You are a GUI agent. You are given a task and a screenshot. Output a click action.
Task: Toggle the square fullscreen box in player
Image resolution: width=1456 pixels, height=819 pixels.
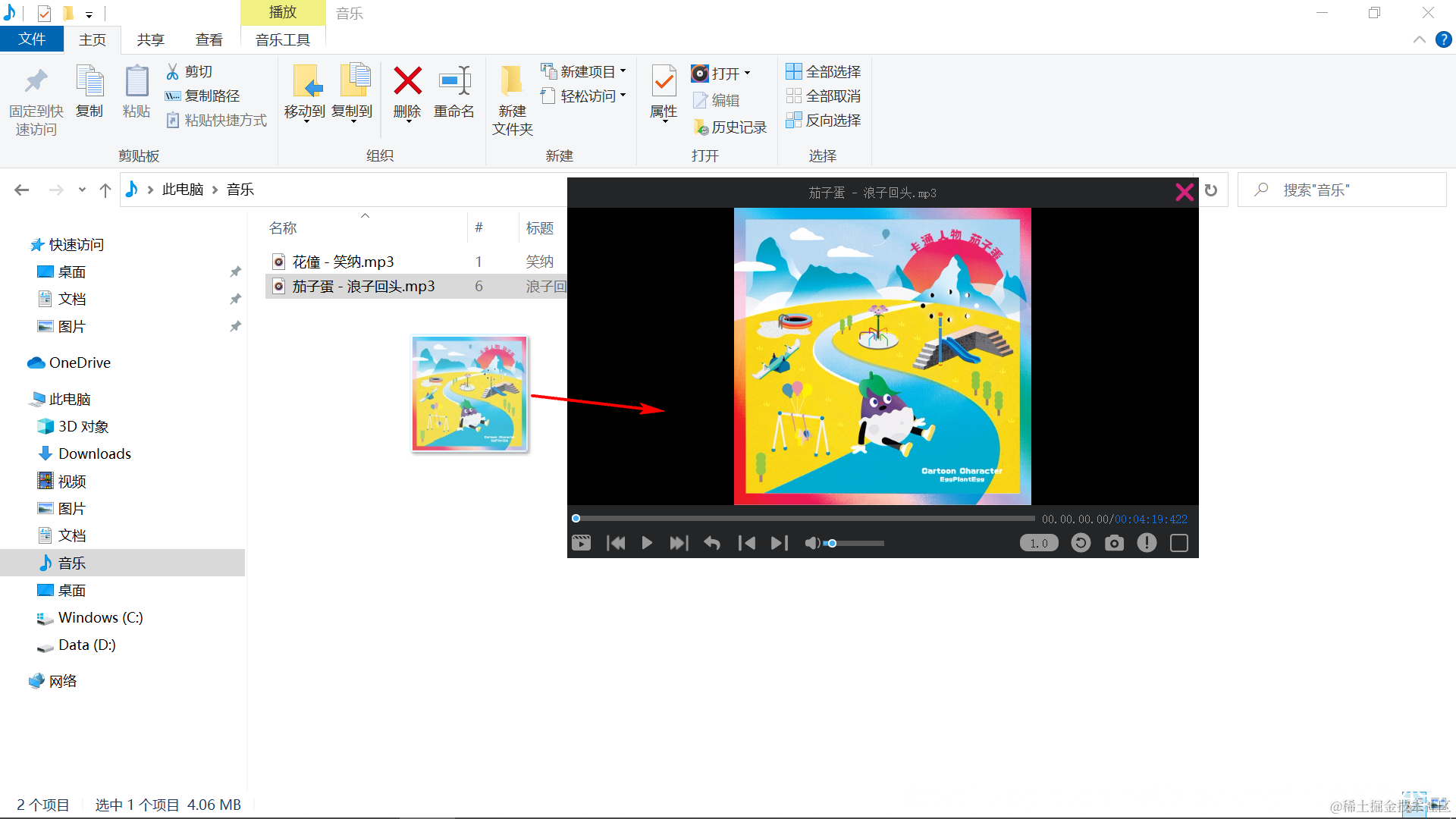[x=1179, y=543]
